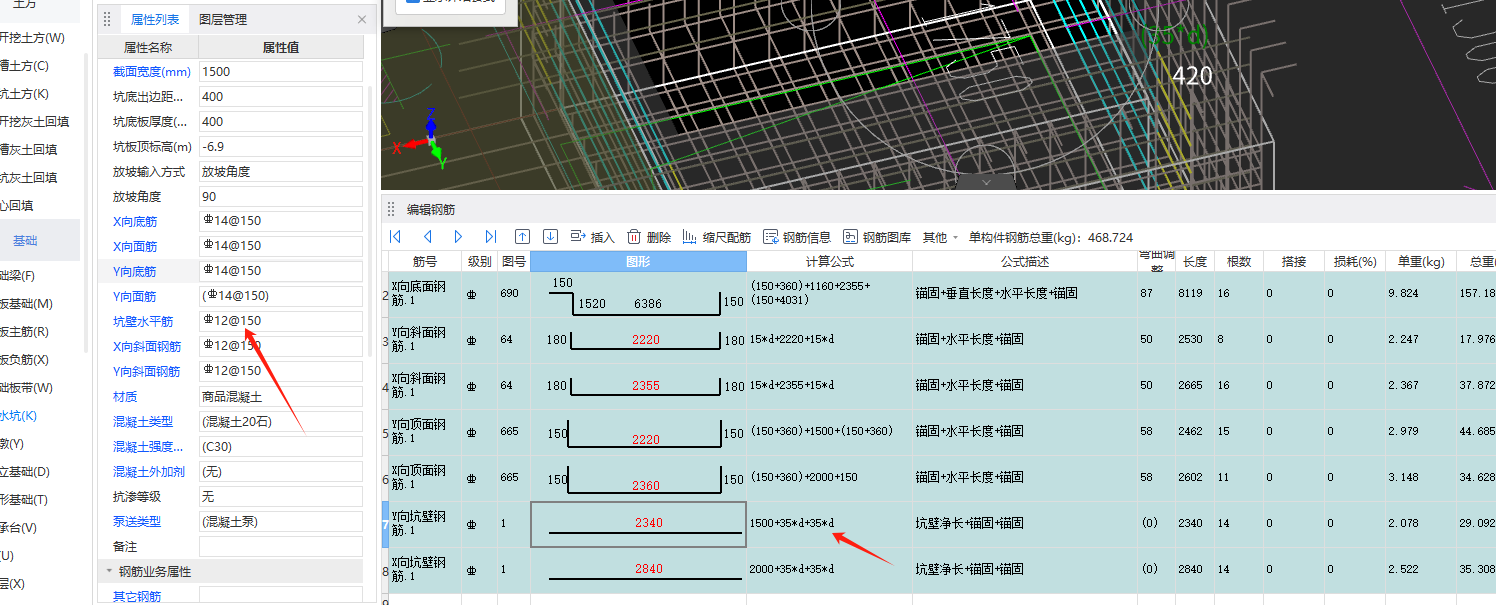Viewport: 1496px width, 605px height.
Task: Open 混凝土强度 value (C30)
Action: (x=281, y=446)
